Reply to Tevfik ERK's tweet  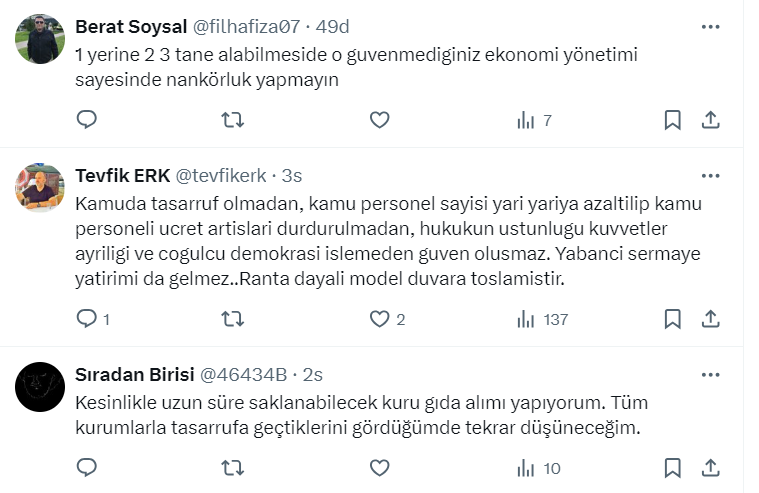point(87,319)
